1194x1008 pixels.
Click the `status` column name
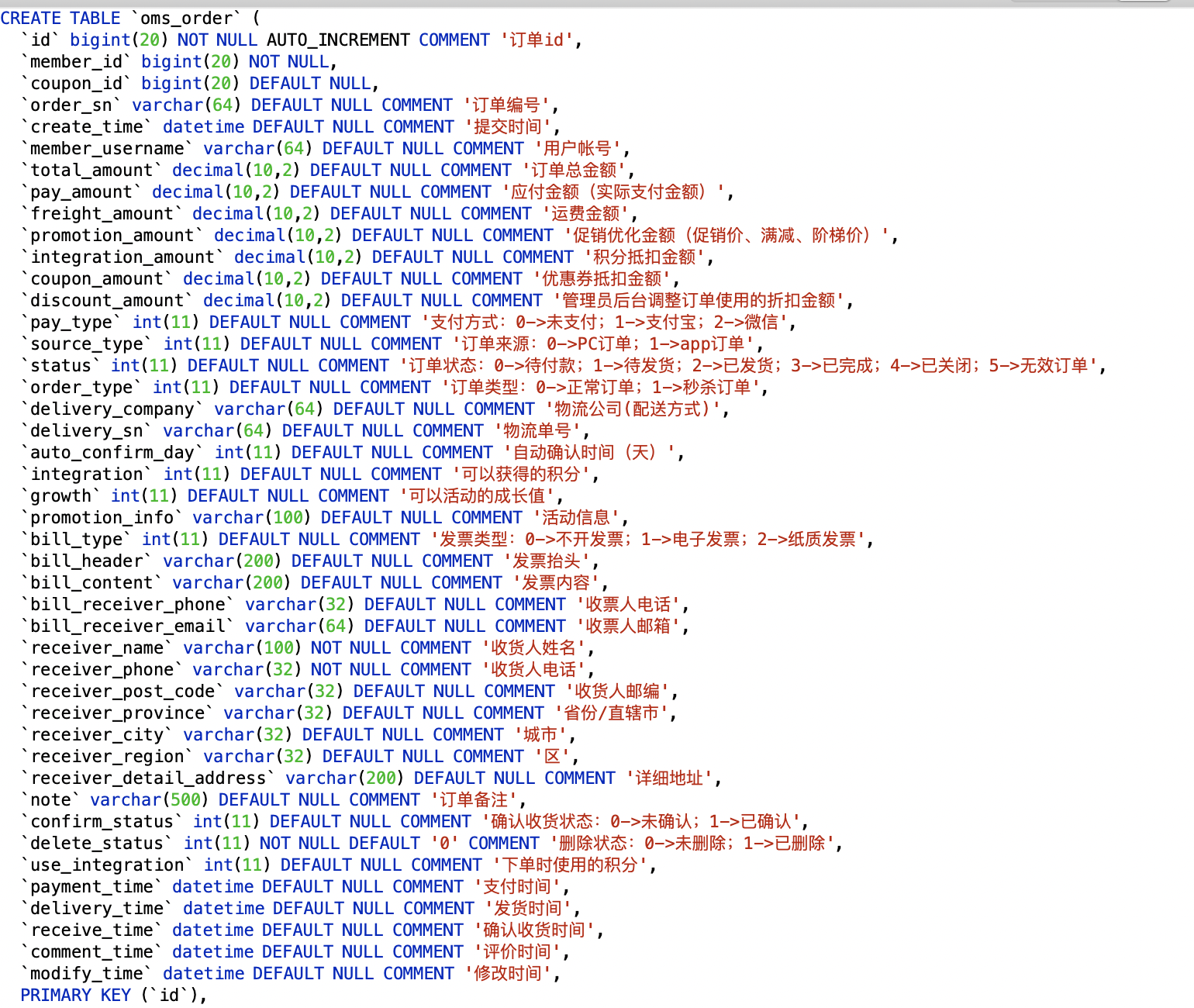point(60,365)
